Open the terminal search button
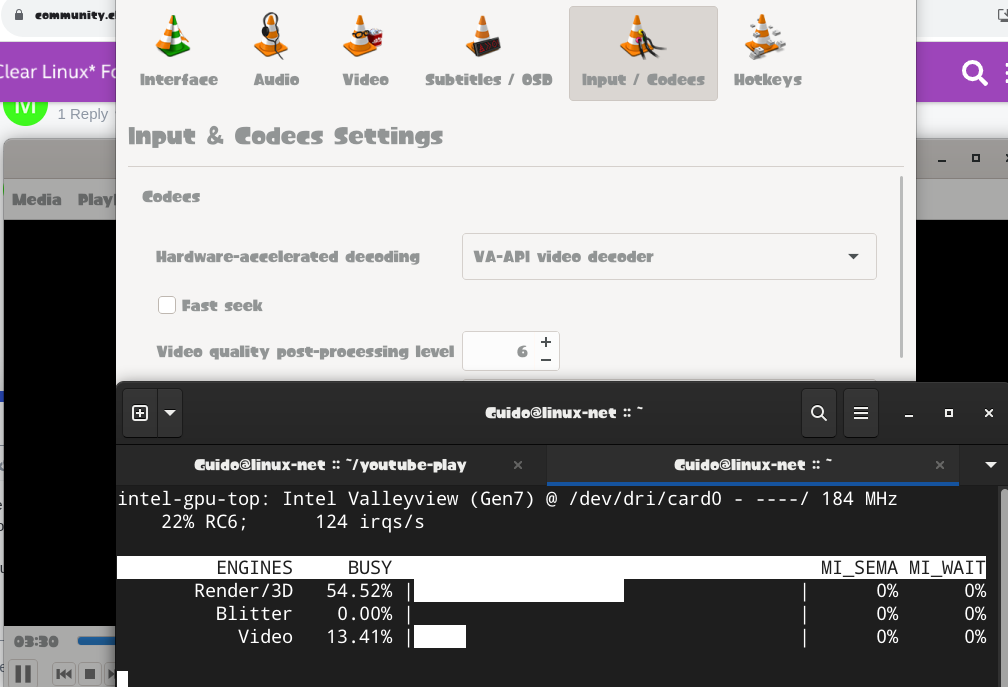This screenshot has height=687, width=1008. [818, 413]
